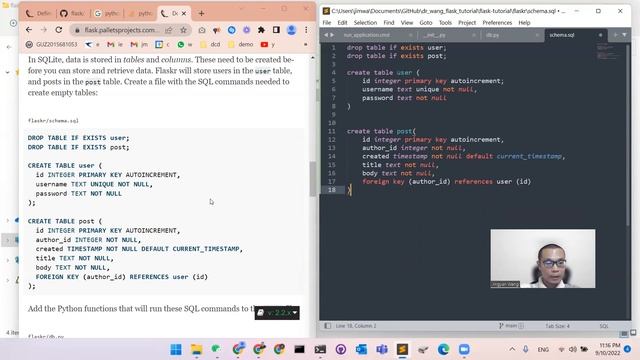Viewport: 640px width, 360px height.
Task: Click the Chrome page vertical scrollbar
Action: 313,179
